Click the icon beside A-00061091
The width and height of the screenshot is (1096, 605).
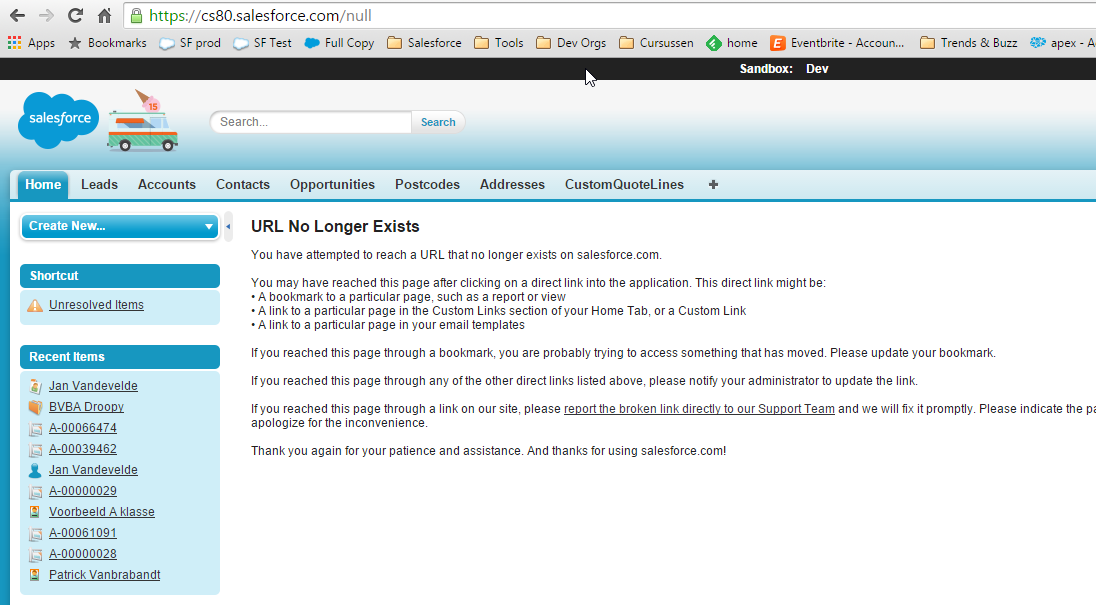point(35,533)
